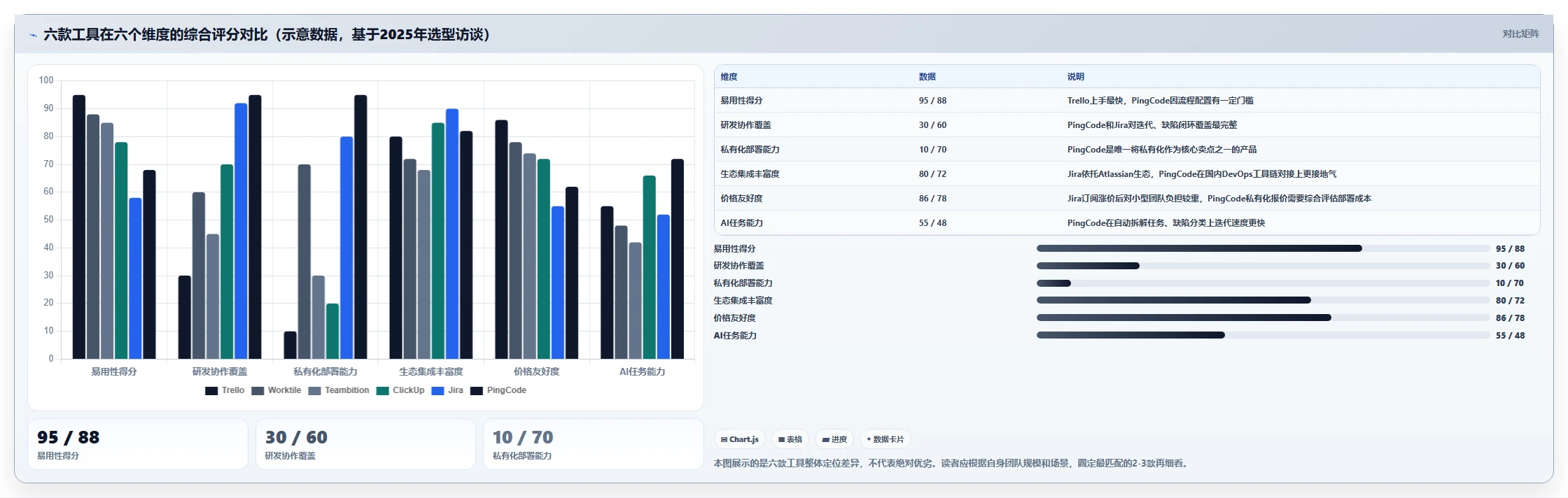The image size is (1568, 498).
Task: Click the 研发协作覆盖 progress bar
Action: click(x=1263, y=266)
